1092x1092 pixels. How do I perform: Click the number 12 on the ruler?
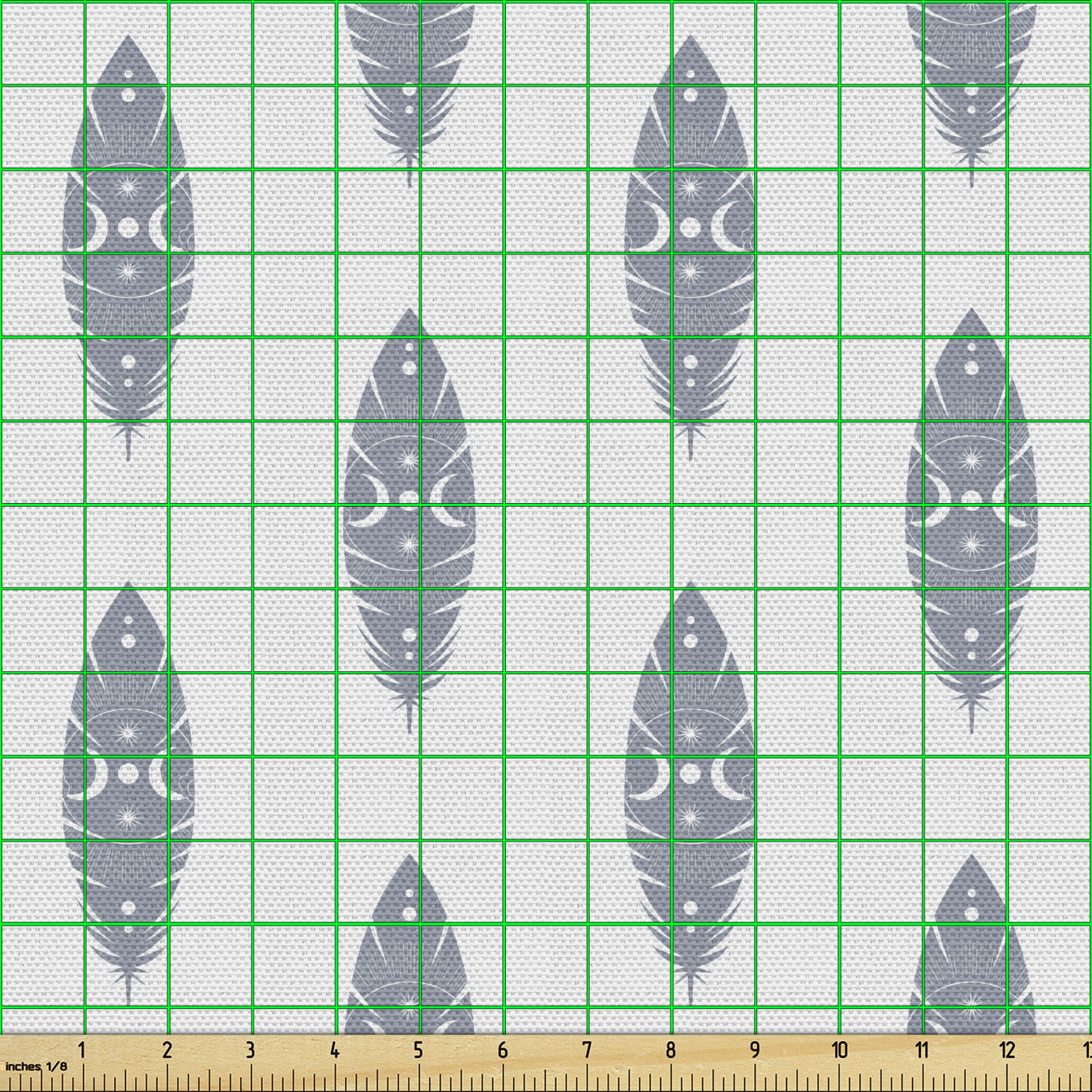[x=1007, y=1051]
